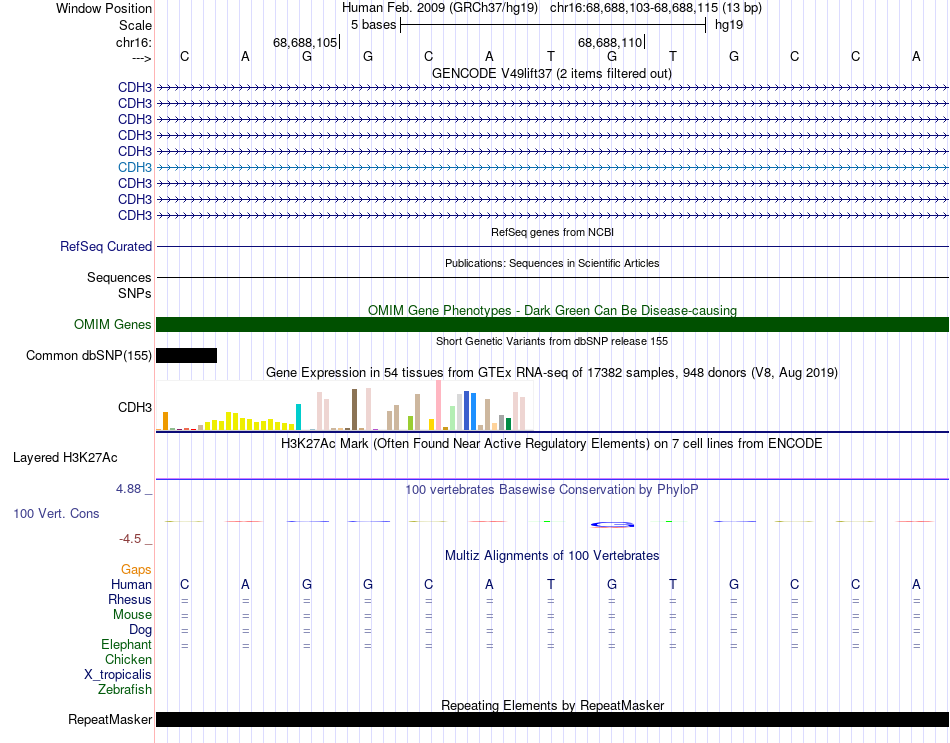The width and height of the screenshot is (950, 743).
Task: Click the dark green OMIM Genes bar
Action: (x=552, y=324)
